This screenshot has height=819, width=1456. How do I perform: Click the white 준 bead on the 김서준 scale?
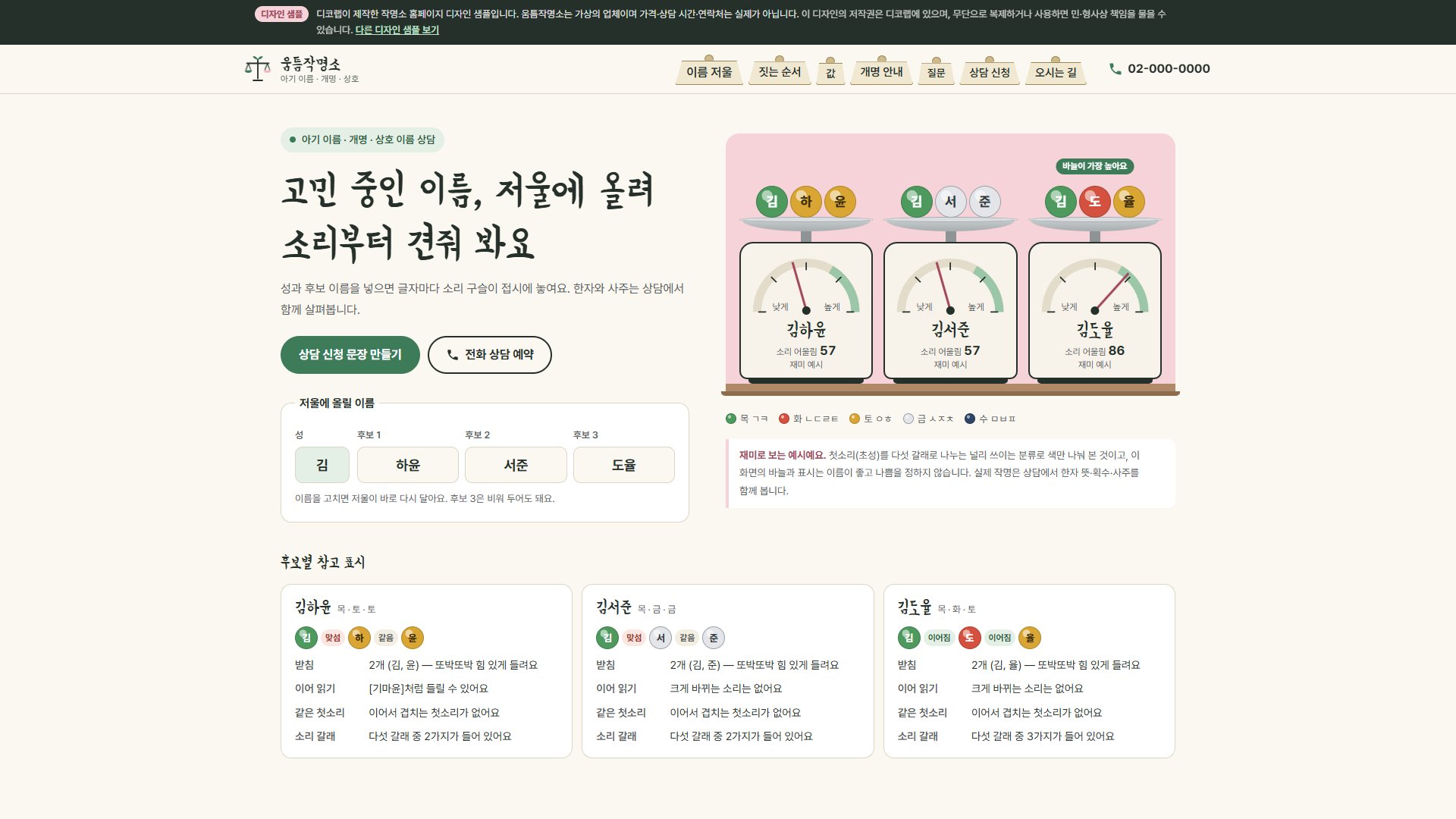pos(985,202)
